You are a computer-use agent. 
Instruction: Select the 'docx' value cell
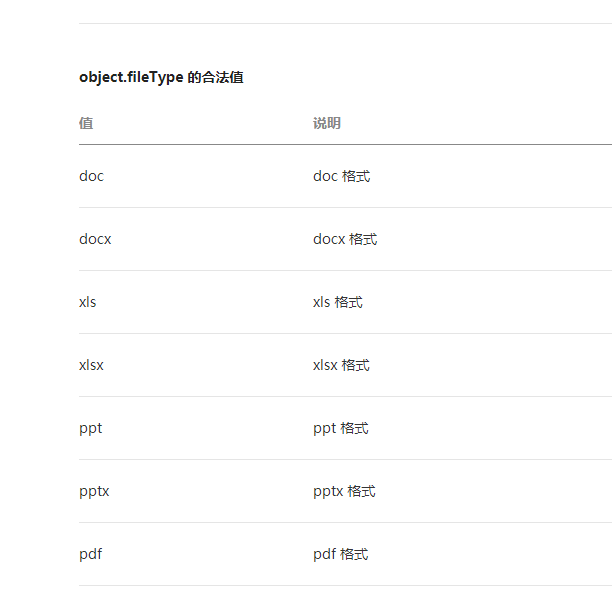[x=95, y=239]
